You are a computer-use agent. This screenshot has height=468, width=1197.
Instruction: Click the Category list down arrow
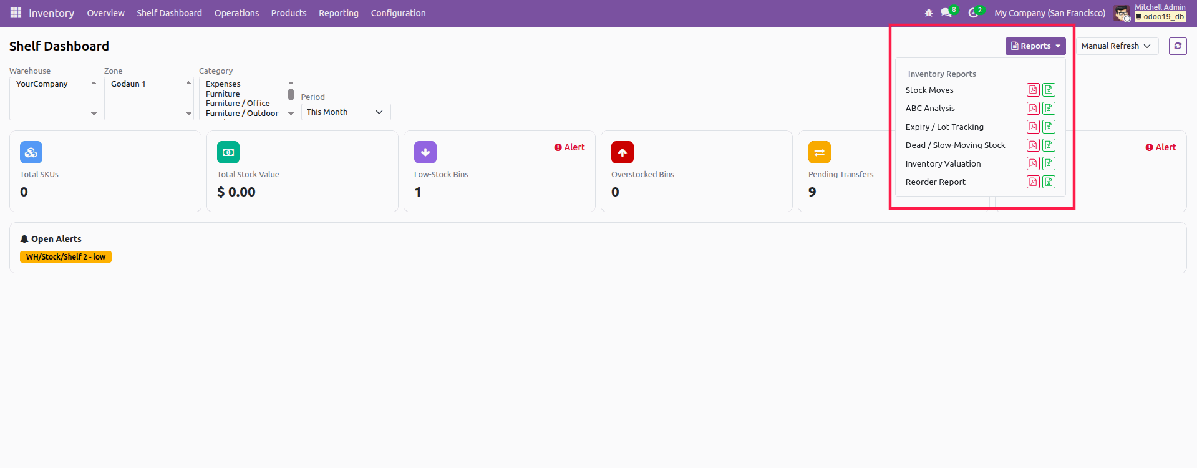291,113
